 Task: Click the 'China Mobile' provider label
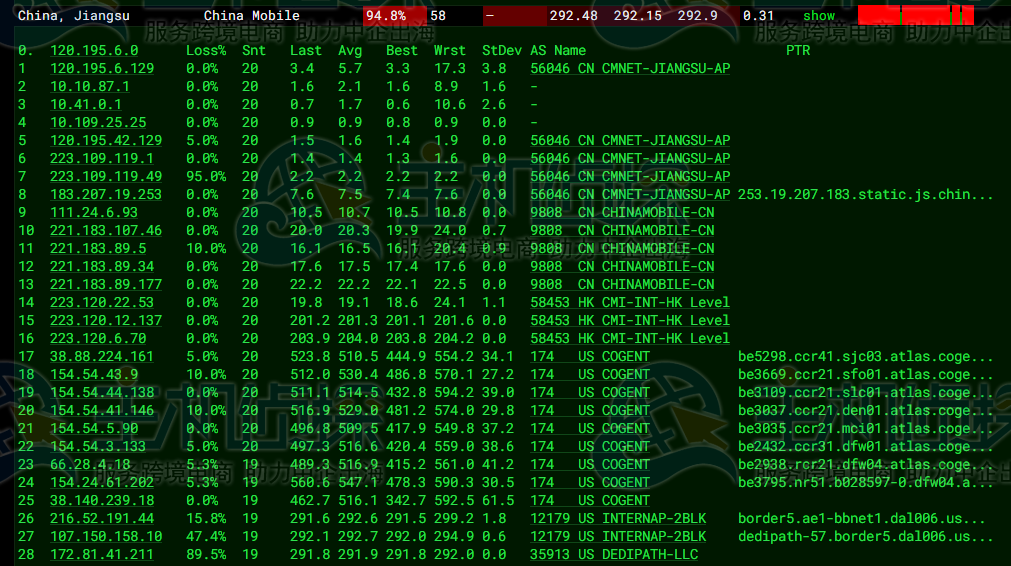pos(251,15)
